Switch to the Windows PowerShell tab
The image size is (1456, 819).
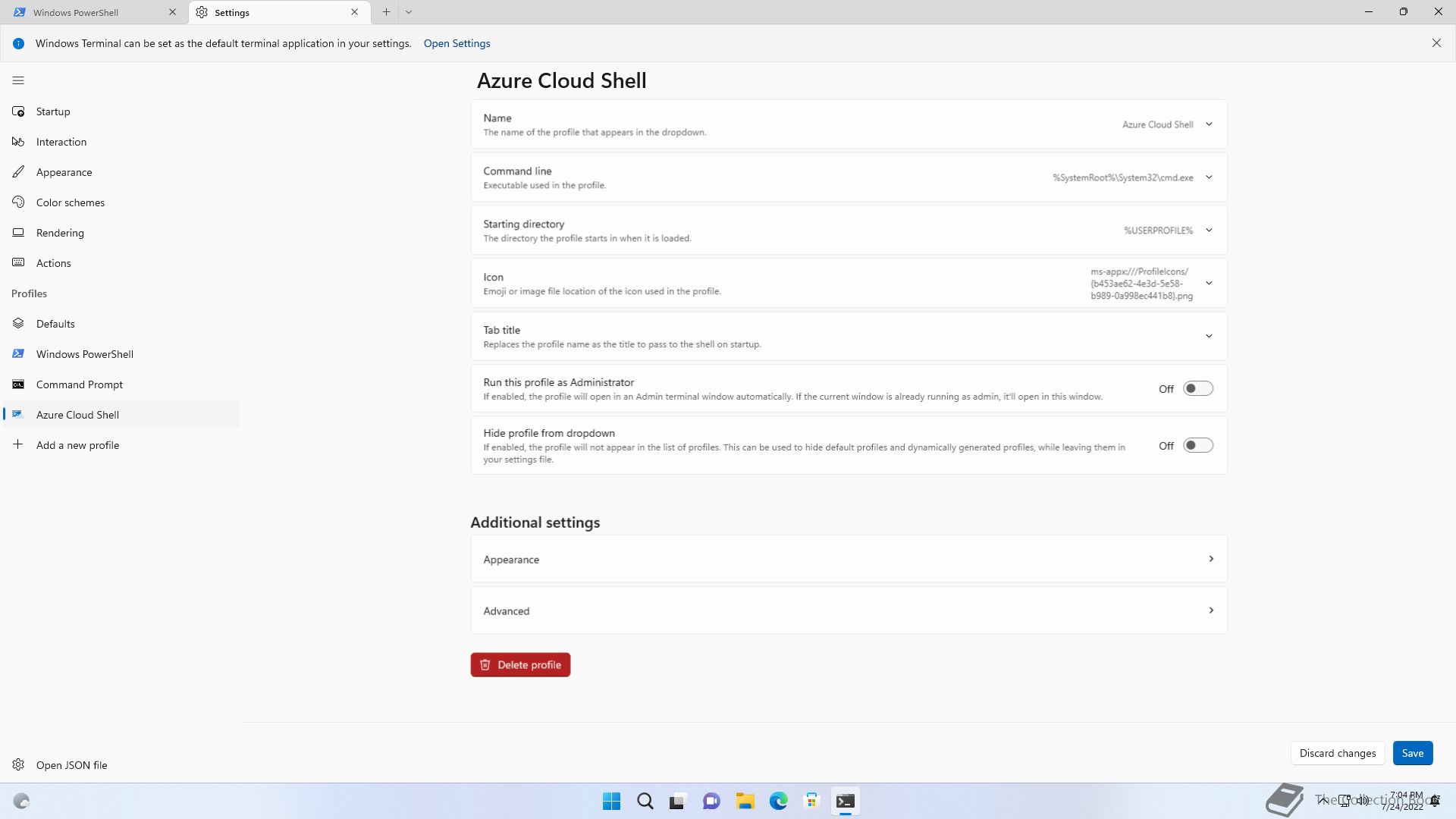94,12
